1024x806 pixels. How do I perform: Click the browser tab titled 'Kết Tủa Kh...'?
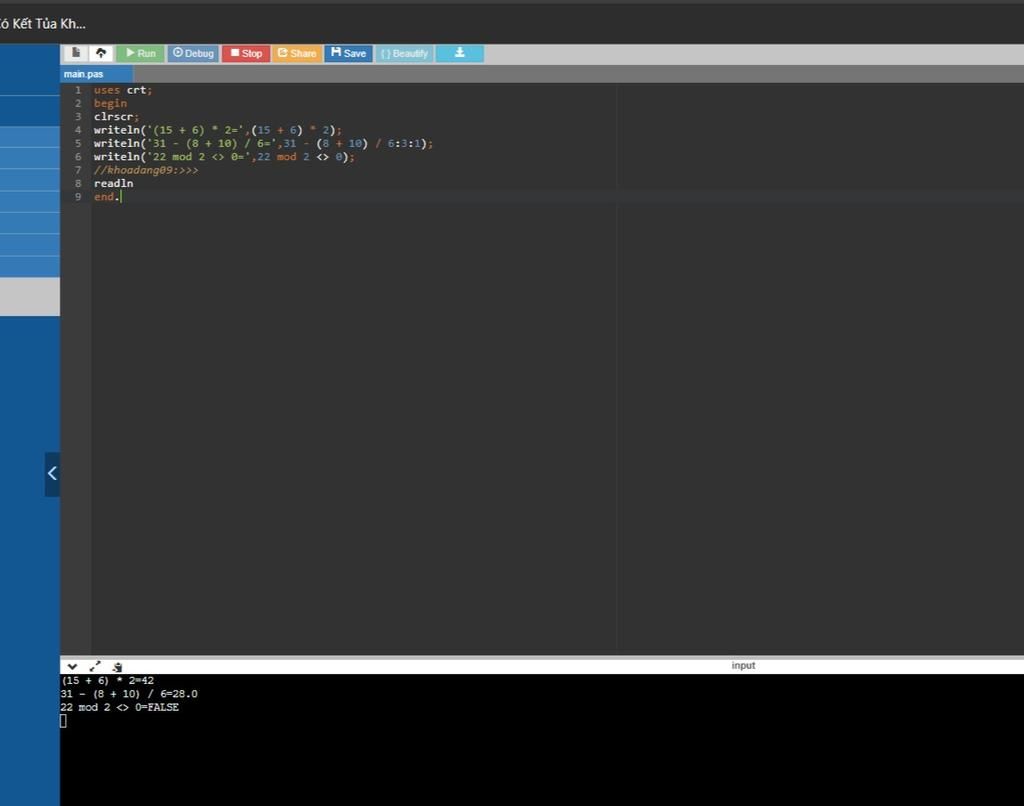pos(42,24)
